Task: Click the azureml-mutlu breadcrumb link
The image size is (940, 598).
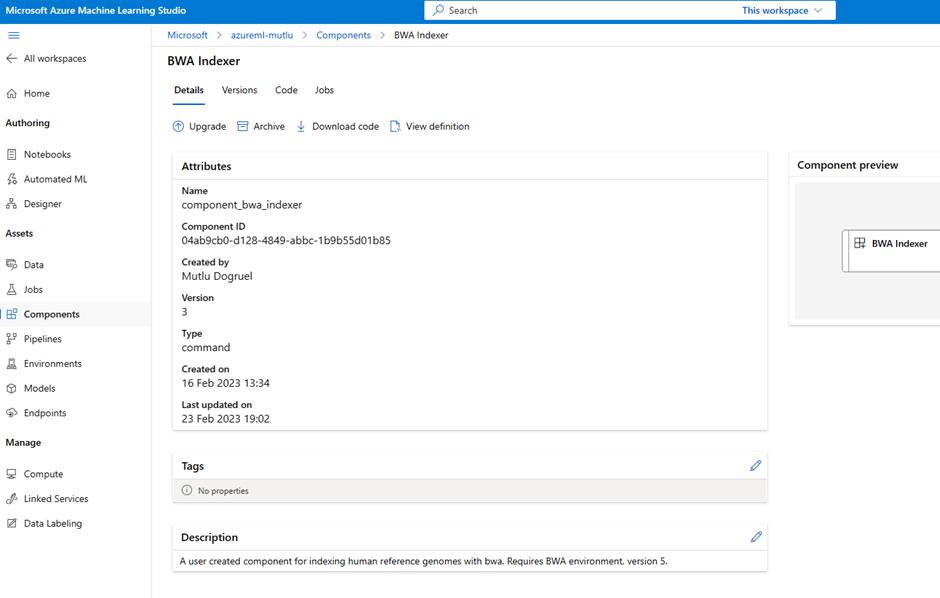Action: point(262,35)
